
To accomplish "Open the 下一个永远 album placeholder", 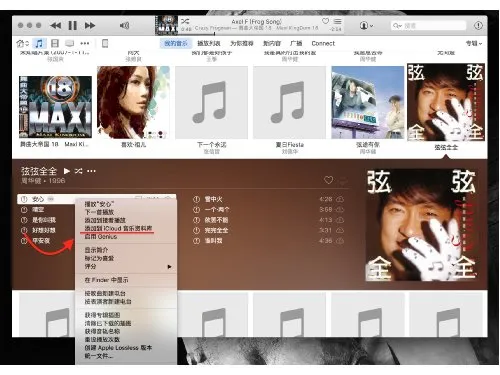I will [211, 102].
